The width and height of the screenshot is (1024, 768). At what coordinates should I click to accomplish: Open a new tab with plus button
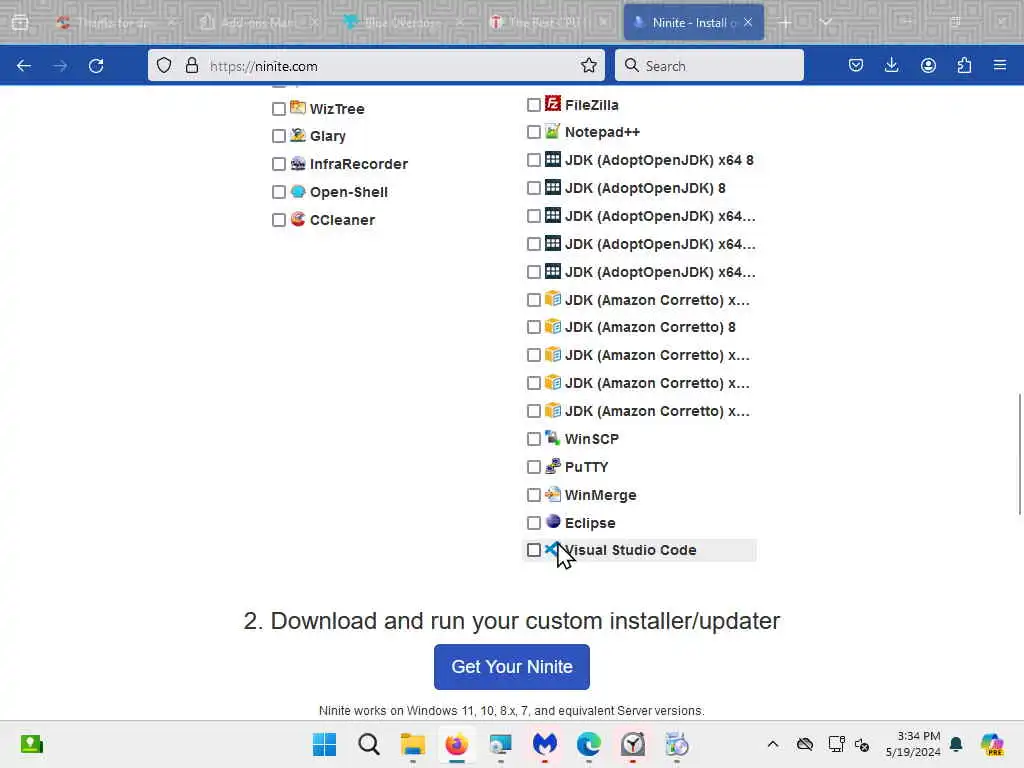coord(784,23)
